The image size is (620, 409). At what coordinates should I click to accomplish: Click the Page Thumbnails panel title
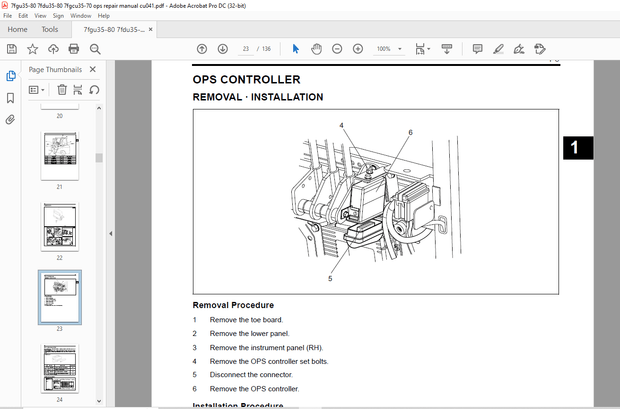(x=55, y=70)
